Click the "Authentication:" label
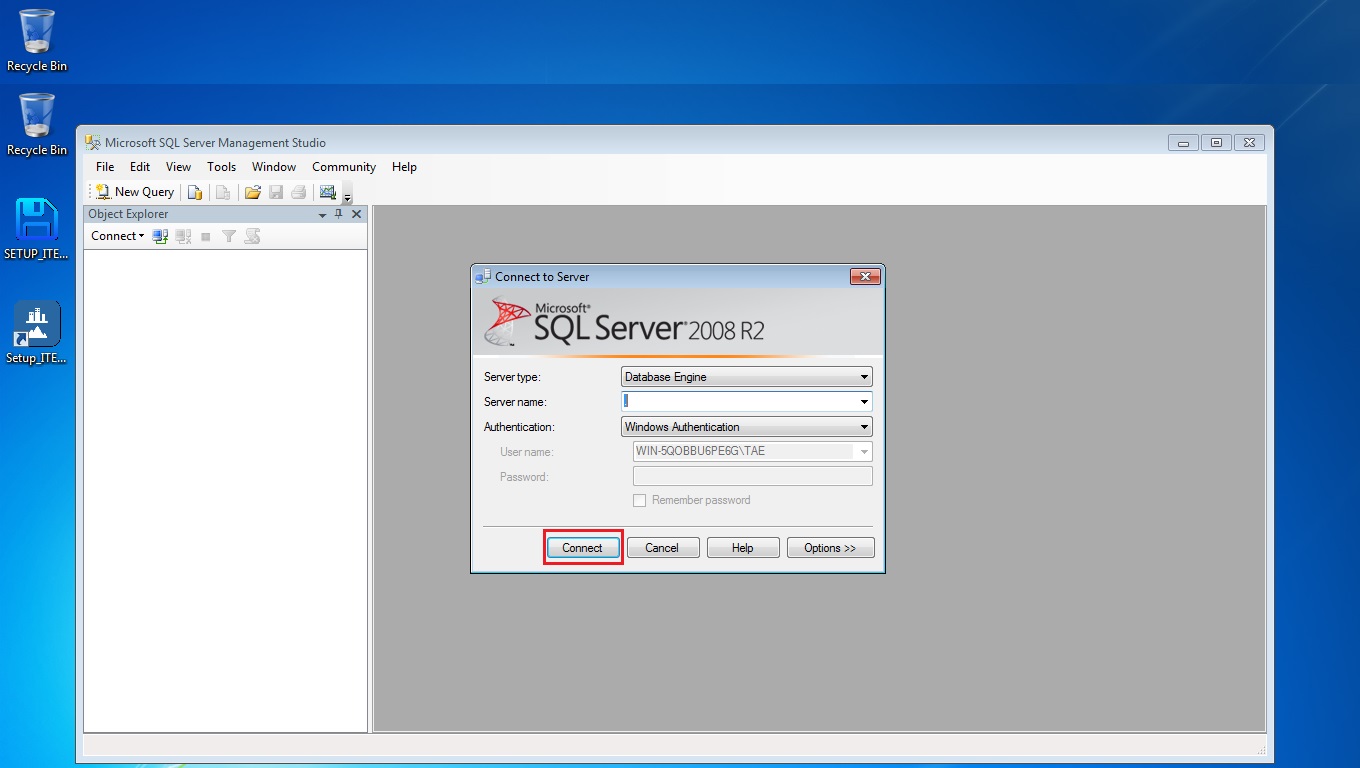The height and width of the screenshot is (768, 1360). pyautogui.click(x=519, y=427)
